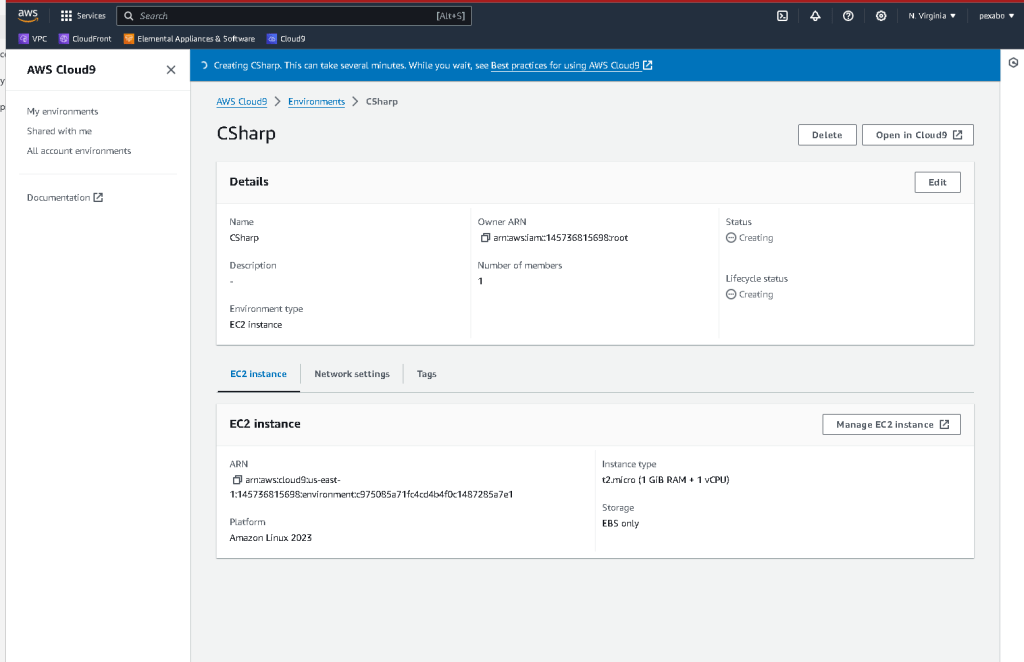Focus the top Search field
This screenshot has width=1024, height=662.
pos(294,16)
